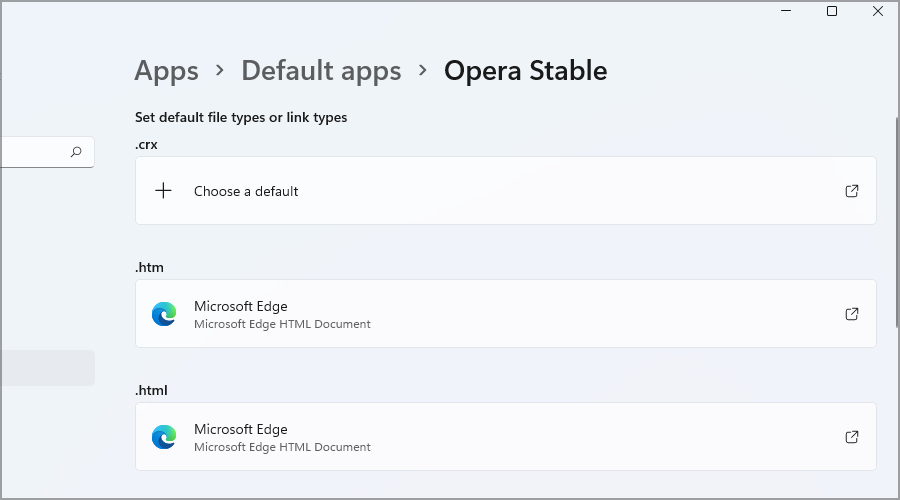
Task: Click the Opera Stable breadcrumb title
Action: (x=525, y=71)
